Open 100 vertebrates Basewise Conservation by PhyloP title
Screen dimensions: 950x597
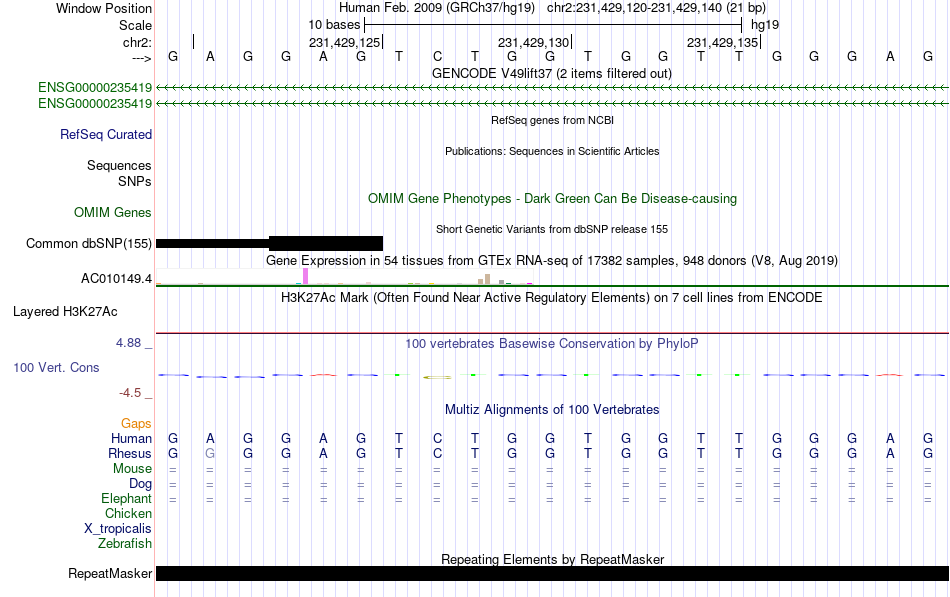552,344
